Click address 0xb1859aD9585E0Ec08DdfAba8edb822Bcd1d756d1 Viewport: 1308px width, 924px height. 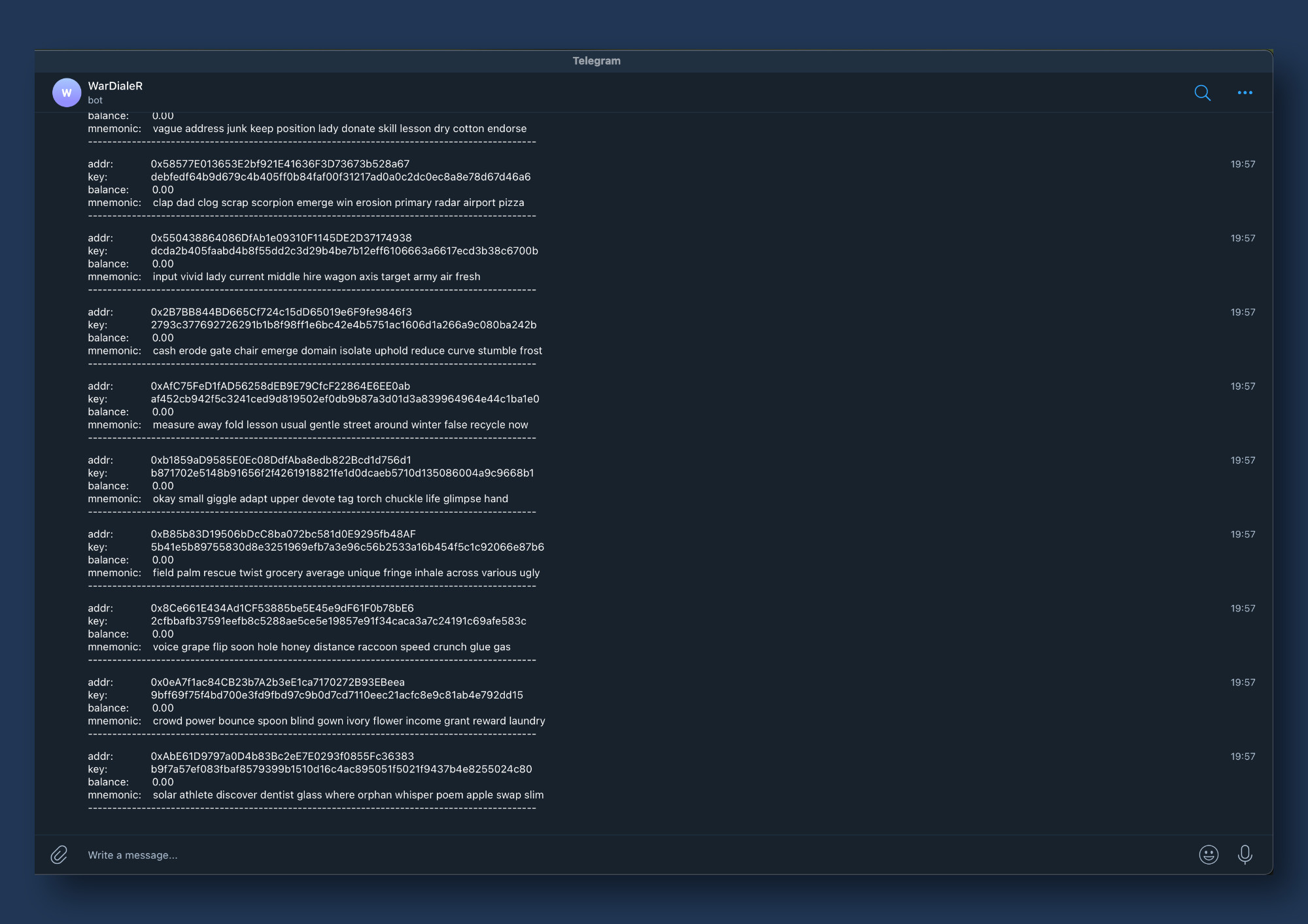tap(281, 460)
